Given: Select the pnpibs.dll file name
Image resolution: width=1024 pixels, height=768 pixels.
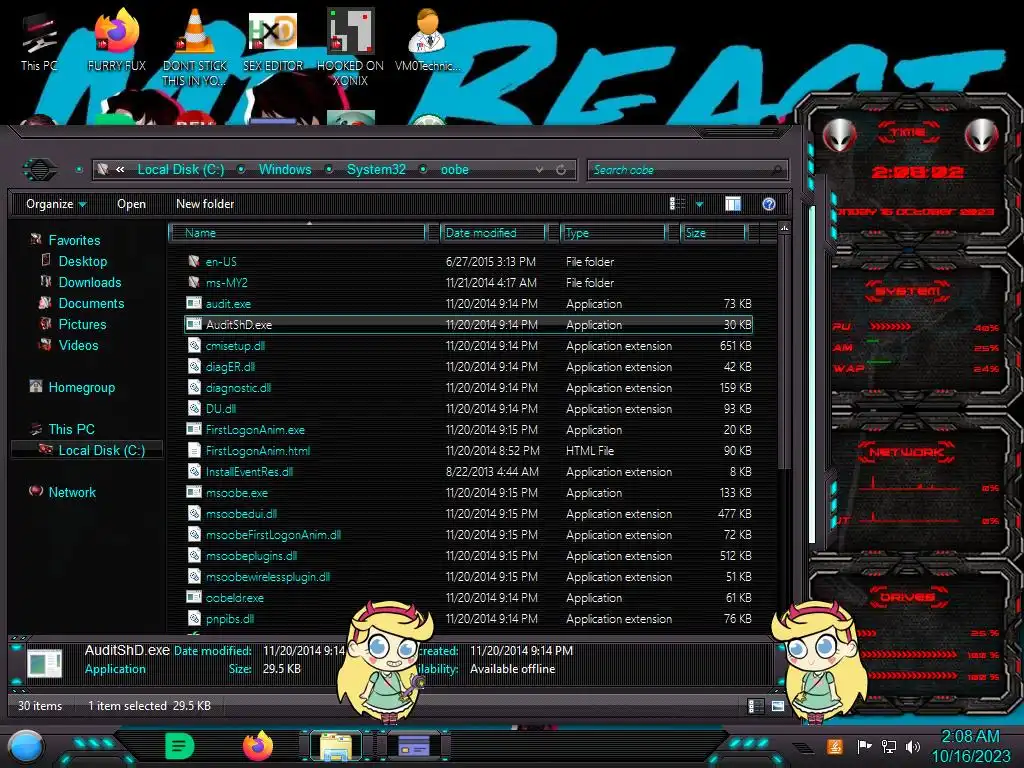Looking at the screenshot, I should pyautogui.click(x=230, y=618).
